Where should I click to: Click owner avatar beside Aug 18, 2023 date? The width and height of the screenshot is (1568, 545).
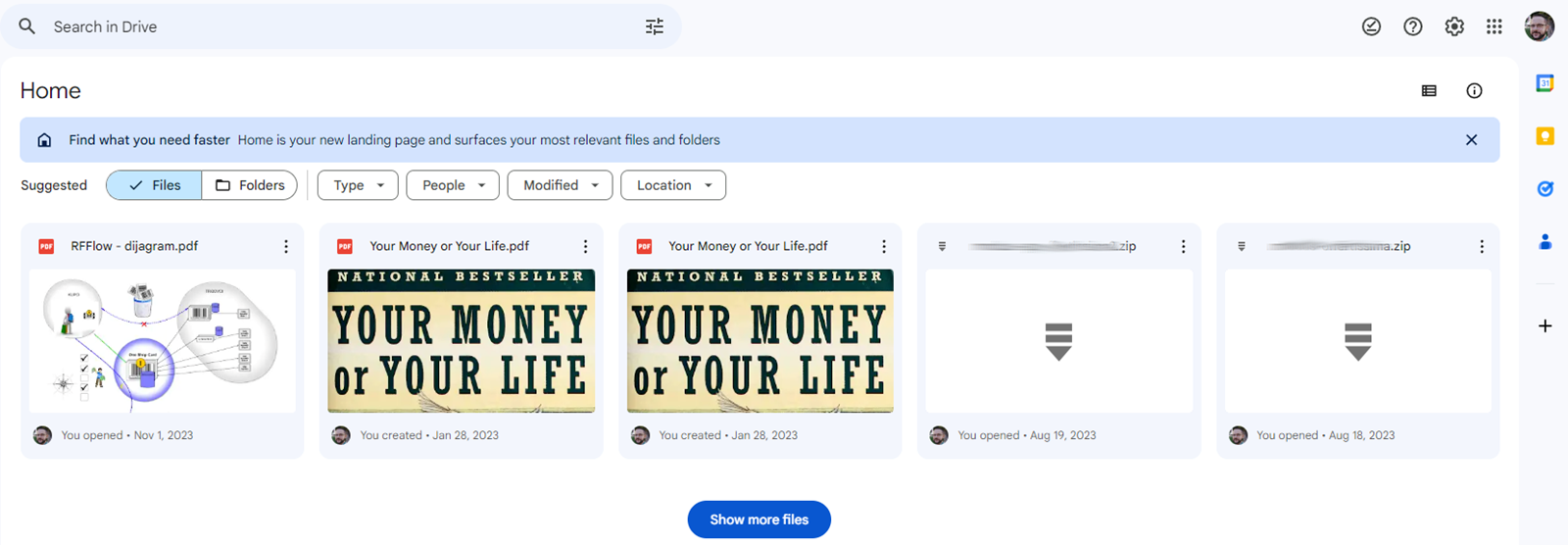[1238, 435]
